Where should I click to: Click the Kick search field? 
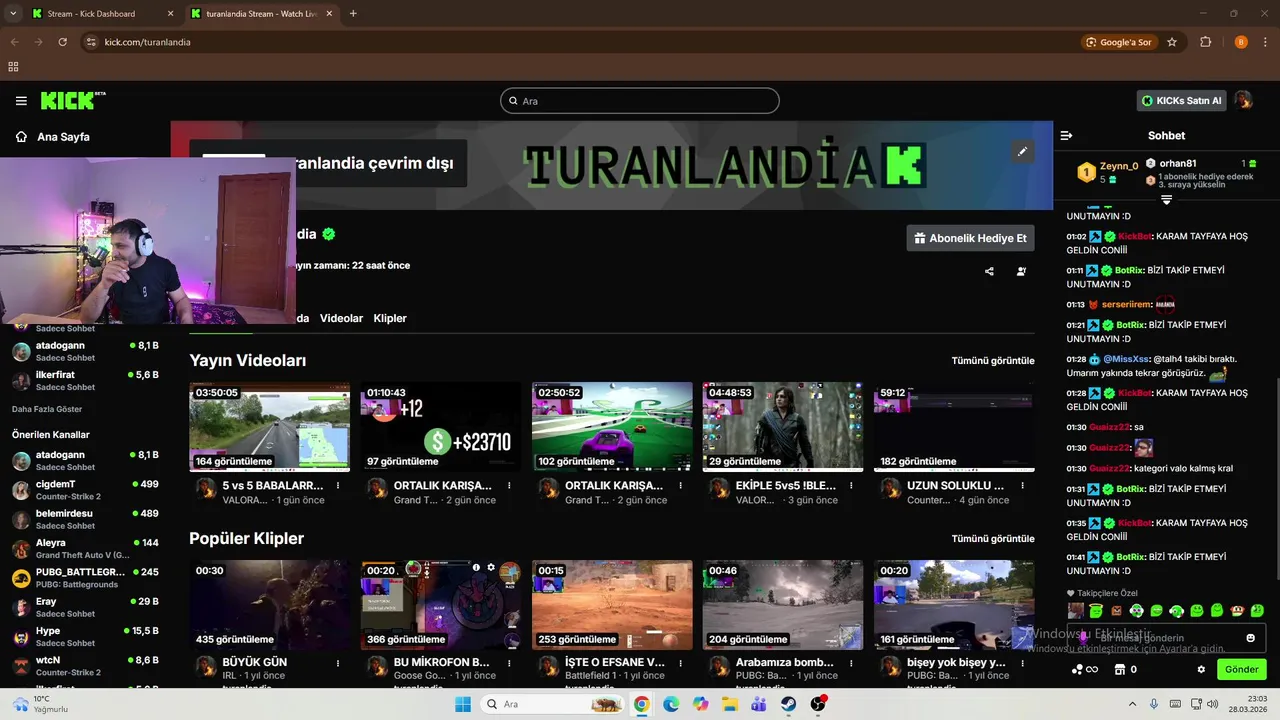click(x=640, y=100)
